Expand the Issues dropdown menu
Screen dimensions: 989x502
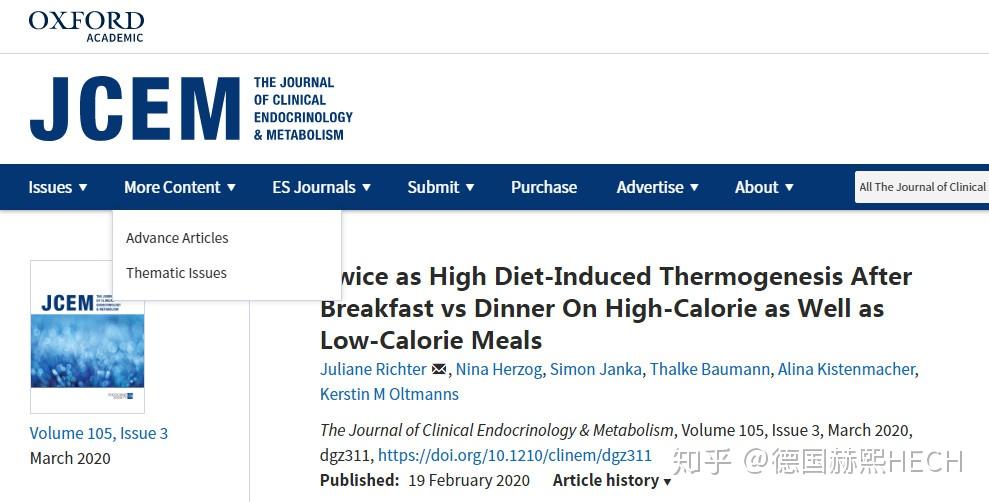[57, 187]
